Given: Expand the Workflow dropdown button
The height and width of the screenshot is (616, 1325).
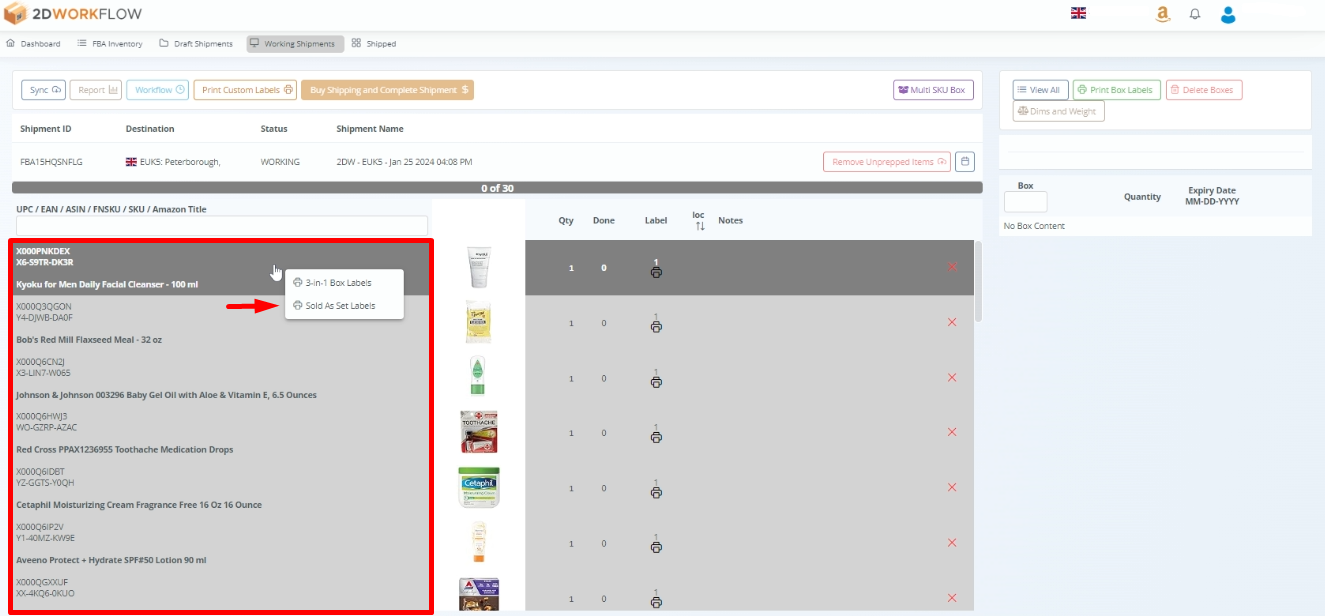Looking at the screenshot, I should (157, 89).
